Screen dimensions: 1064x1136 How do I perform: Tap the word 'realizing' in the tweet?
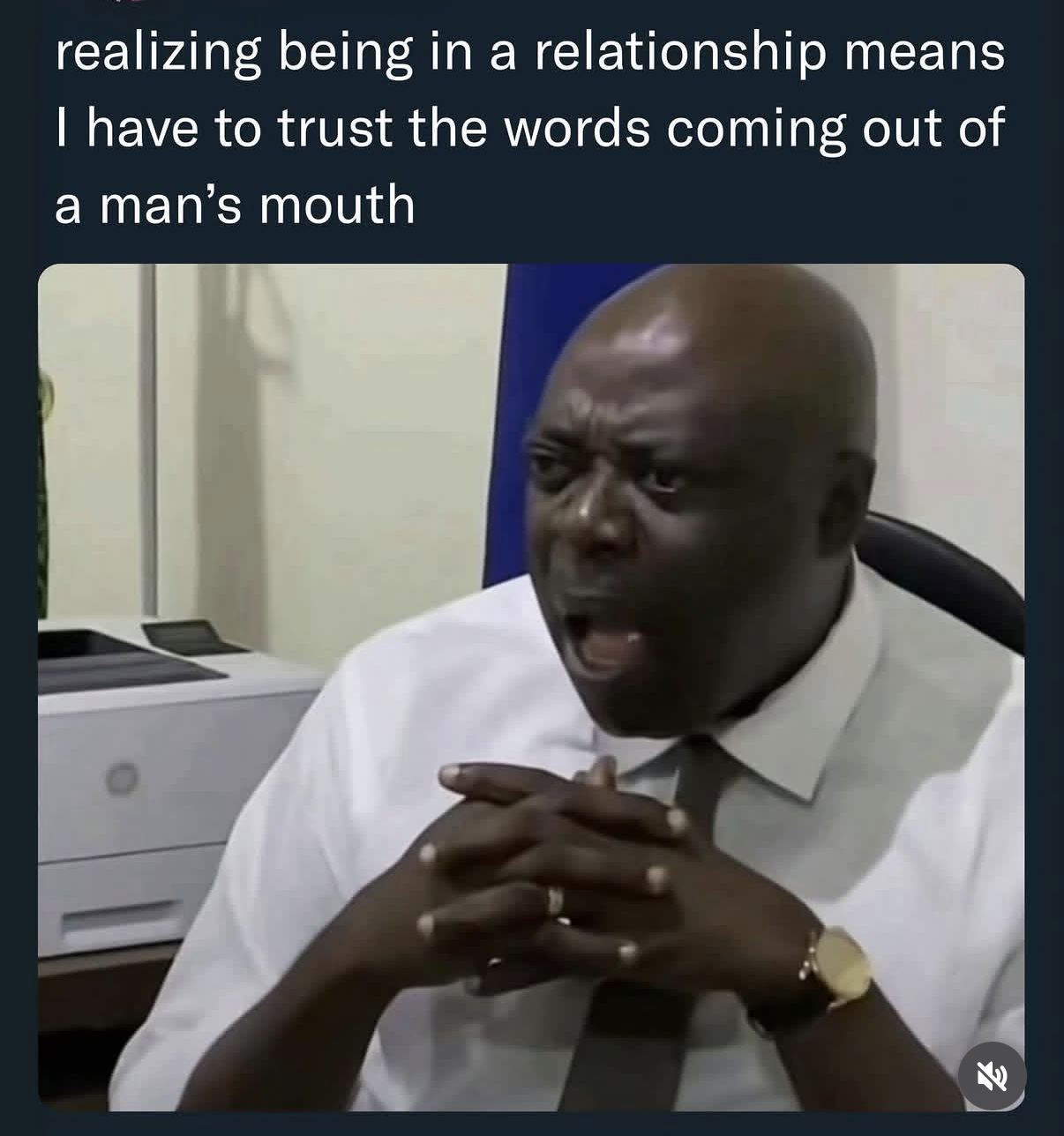tap(158, 53)
